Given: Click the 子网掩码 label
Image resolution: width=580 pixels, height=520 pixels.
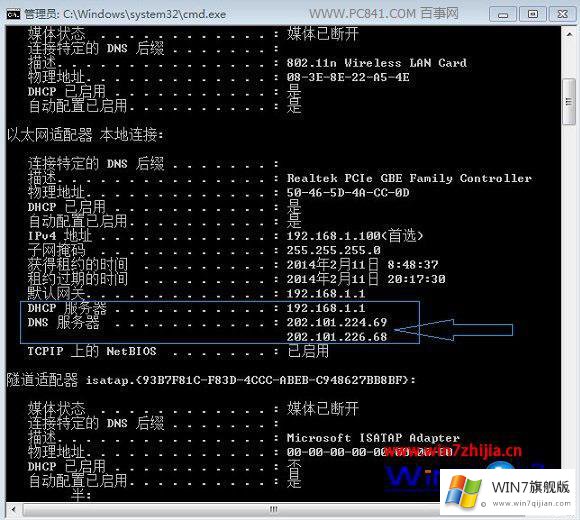Looking at the screenshot, I should 57,250.
